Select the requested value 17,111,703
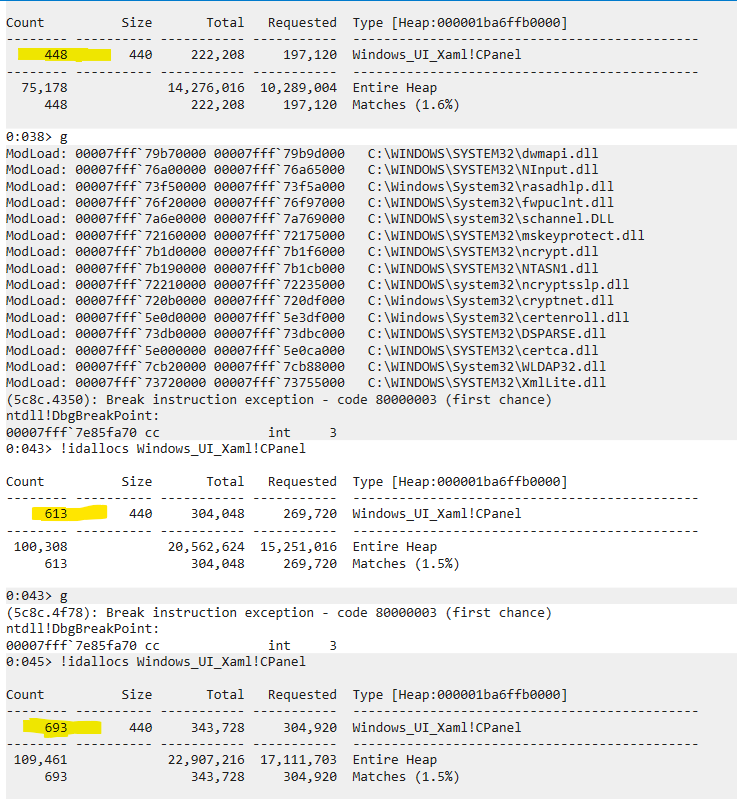The image size is (737, 799). (299, 760)
